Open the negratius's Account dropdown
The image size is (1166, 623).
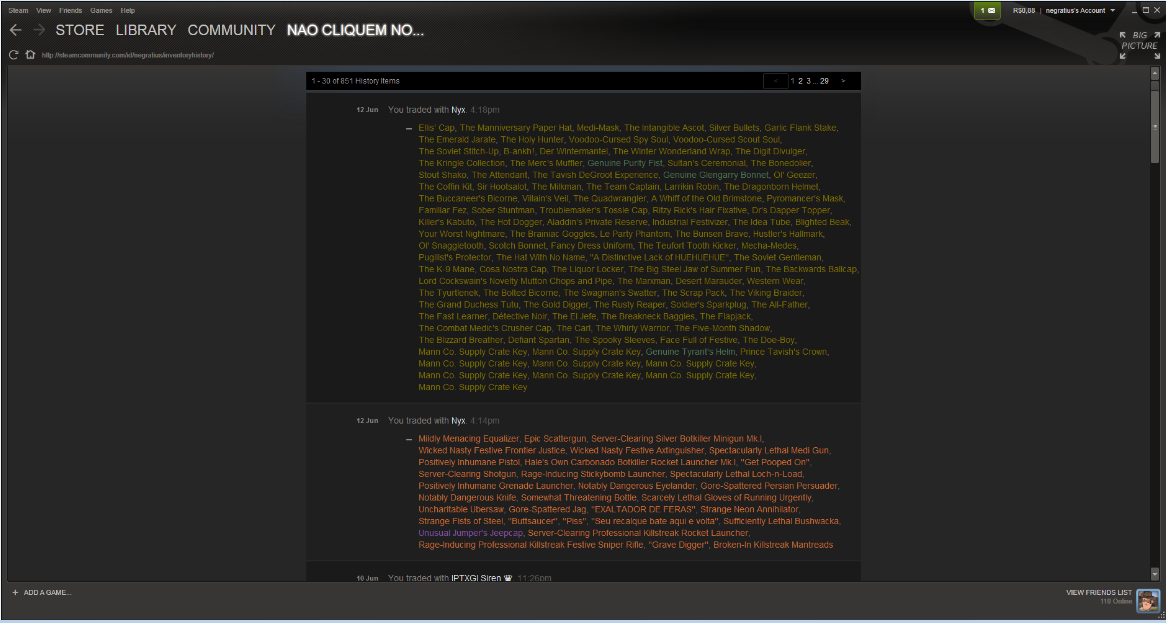tap(1080, 10)
